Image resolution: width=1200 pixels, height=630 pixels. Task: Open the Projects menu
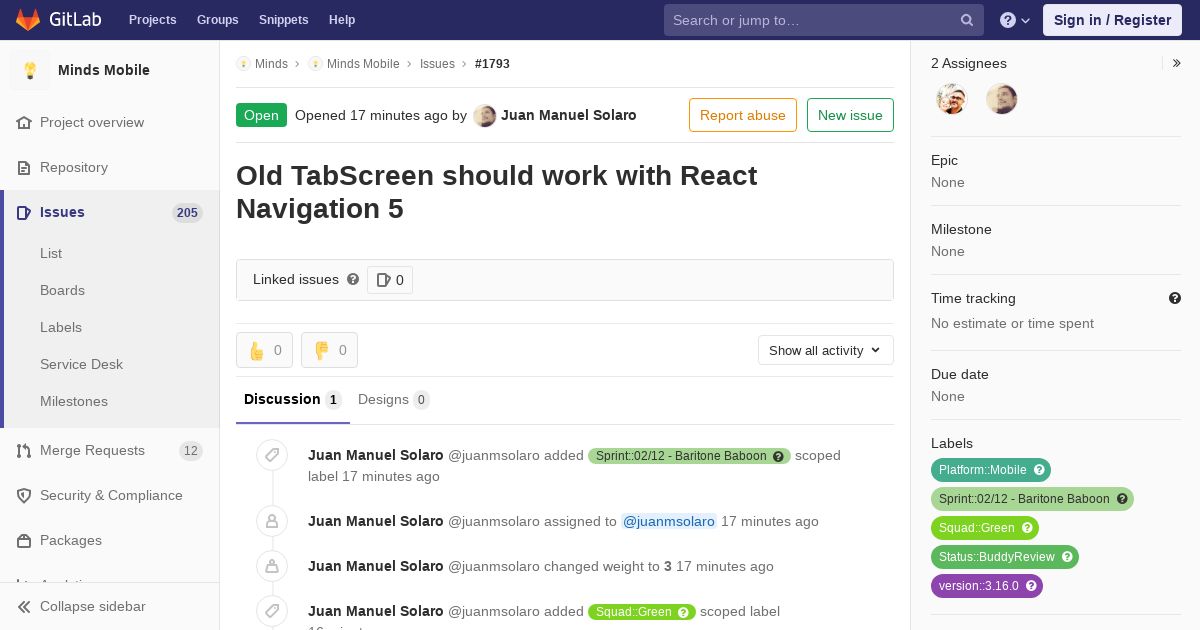pyautogui.click(x=152, y=20)
